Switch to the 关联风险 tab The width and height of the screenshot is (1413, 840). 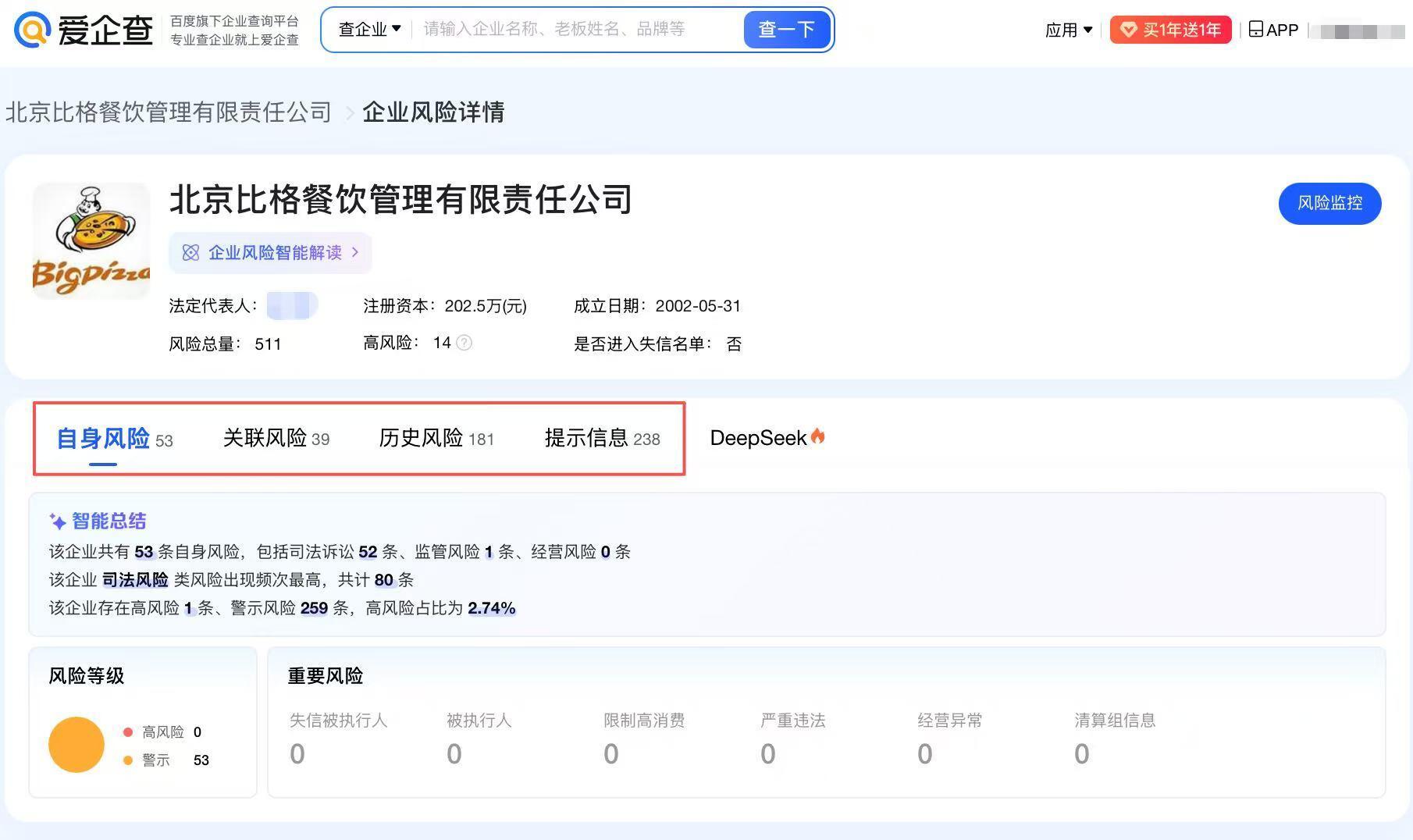tap(276, 438)
